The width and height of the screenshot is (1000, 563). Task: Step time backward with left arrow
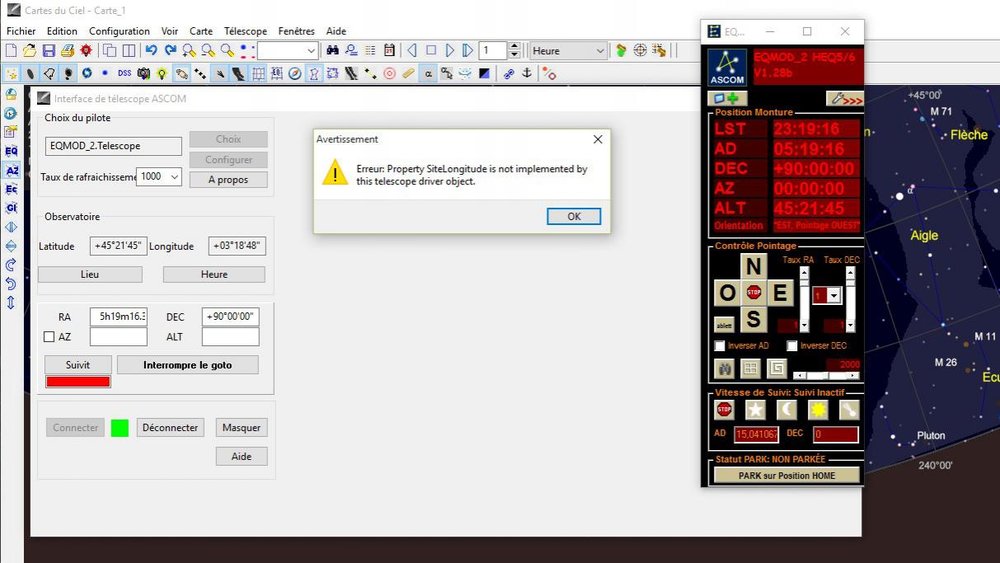412,50
